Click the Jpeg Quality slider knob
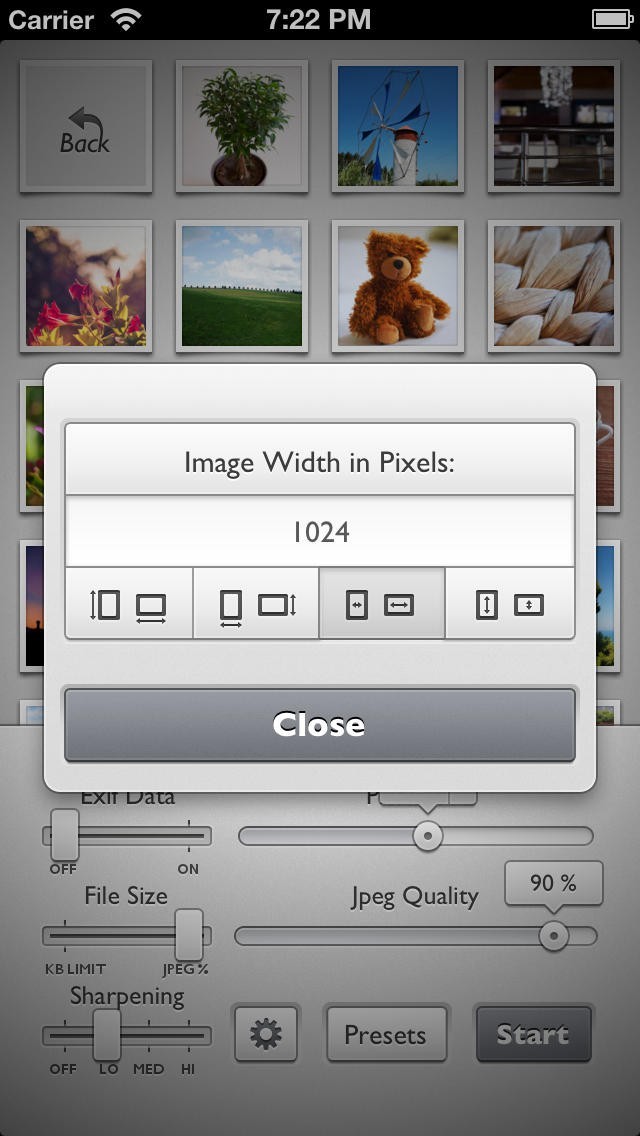640x1136 pixels. pyautogui.click(x=554, y=935)
